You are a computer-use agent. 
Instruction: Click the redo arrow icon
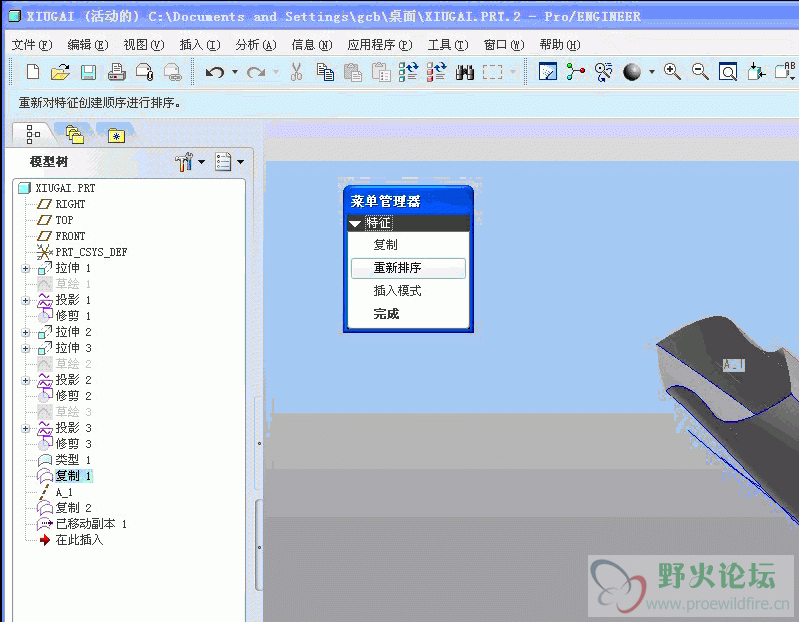[255, 72]
